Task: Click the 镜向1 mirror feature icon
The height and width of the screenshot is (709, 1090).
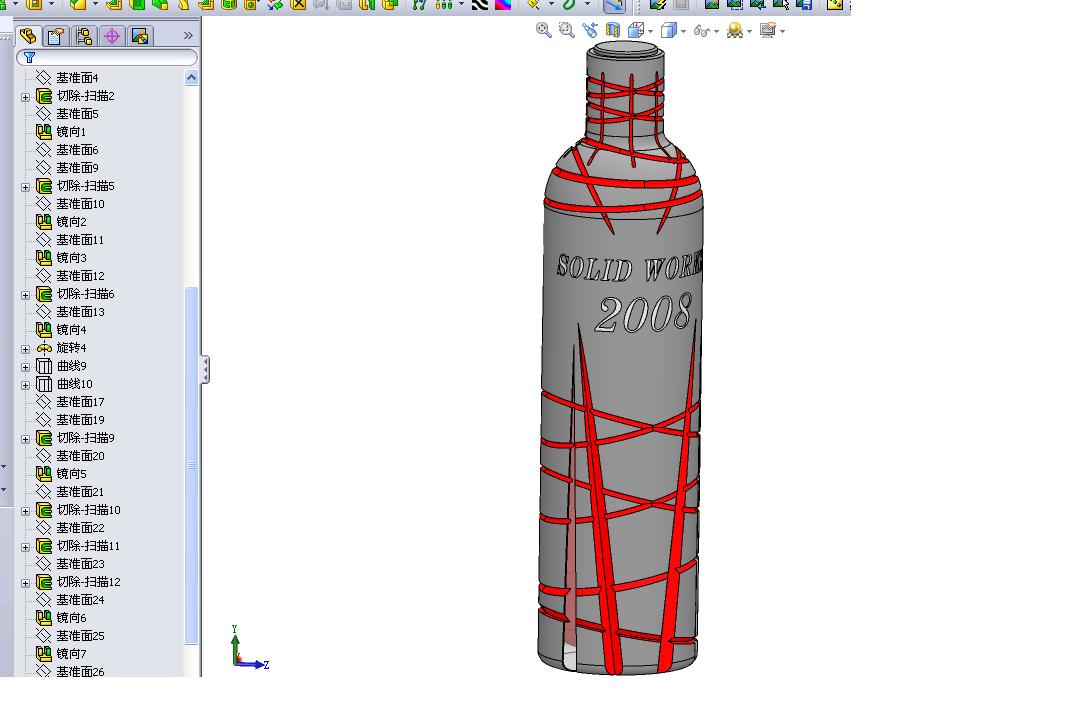Action: coord(44,131)
